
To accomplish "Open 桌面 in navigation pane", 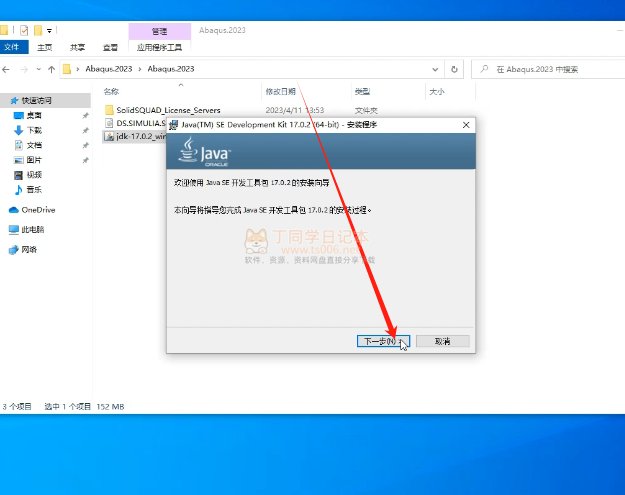I will (x=34, y=116).
